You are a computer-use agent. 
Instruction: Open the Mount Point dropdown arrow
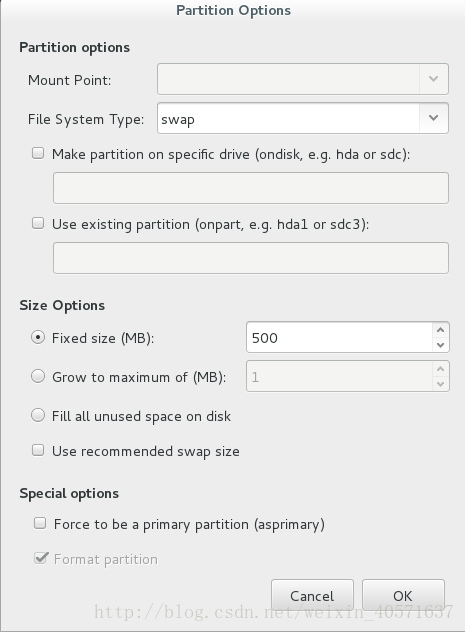[434, 79]
